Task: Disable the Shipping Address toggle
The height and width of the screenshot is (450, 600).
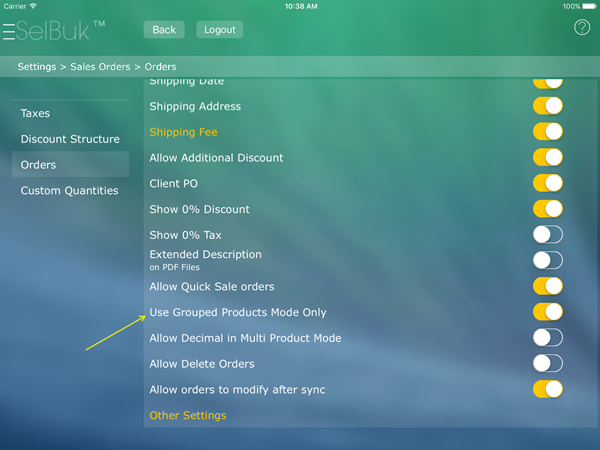Action: point(547,106)
